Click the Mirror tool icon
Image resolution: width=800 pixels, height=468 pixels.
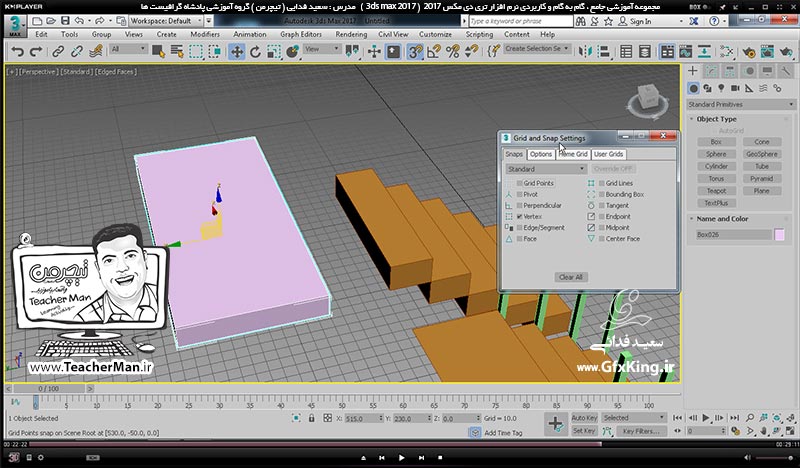pyautogui.click(x=585, y=52)
